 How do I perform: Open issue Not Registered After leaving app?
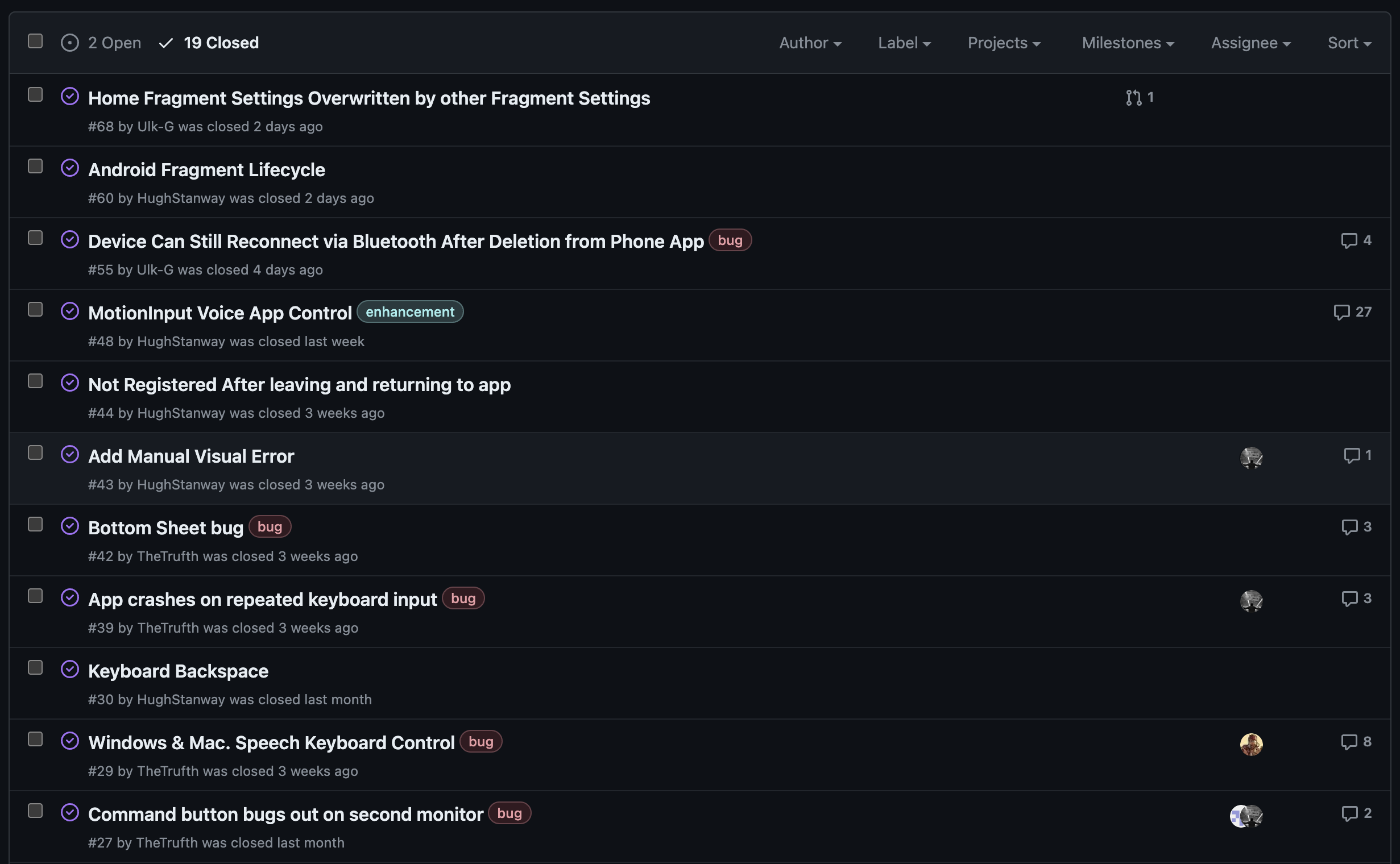point(299,385)
